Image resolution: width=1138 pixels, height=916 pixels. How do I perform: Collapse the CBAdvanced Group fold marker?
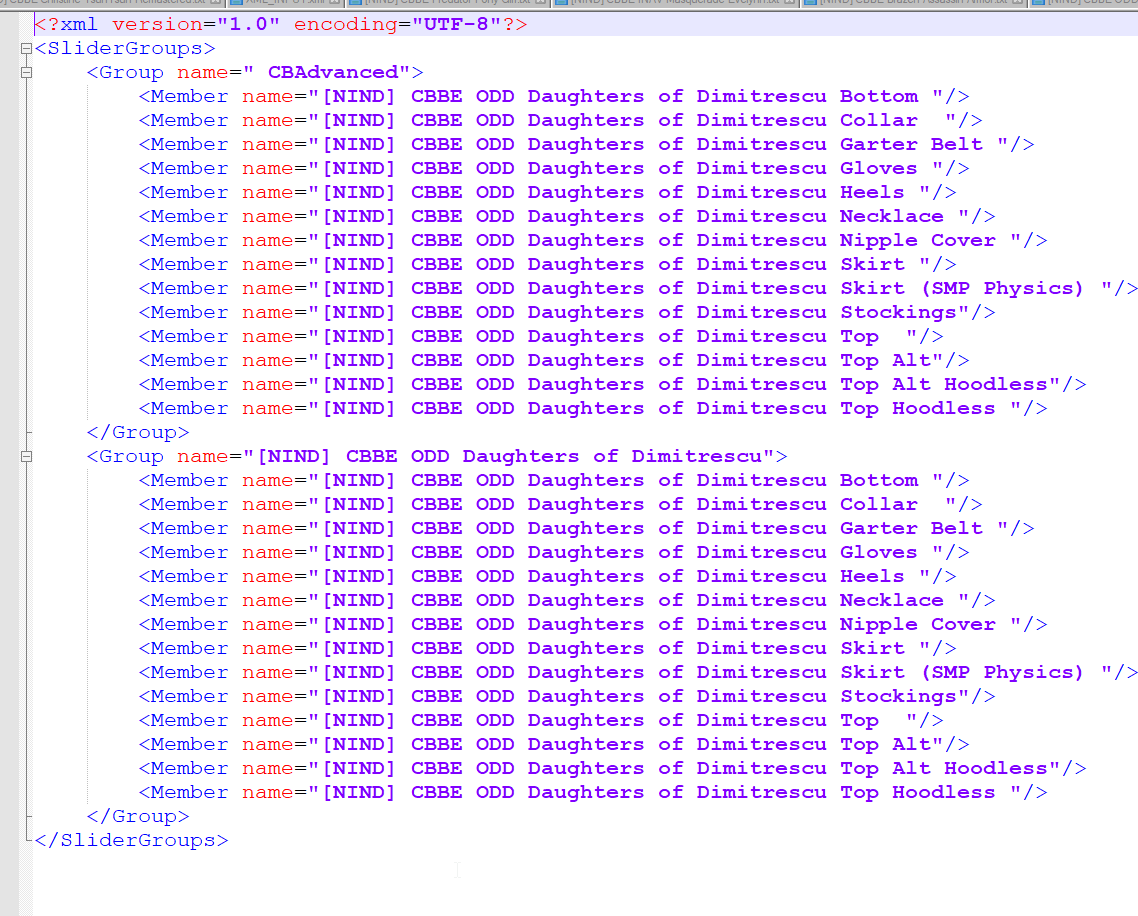coord(26,73)
